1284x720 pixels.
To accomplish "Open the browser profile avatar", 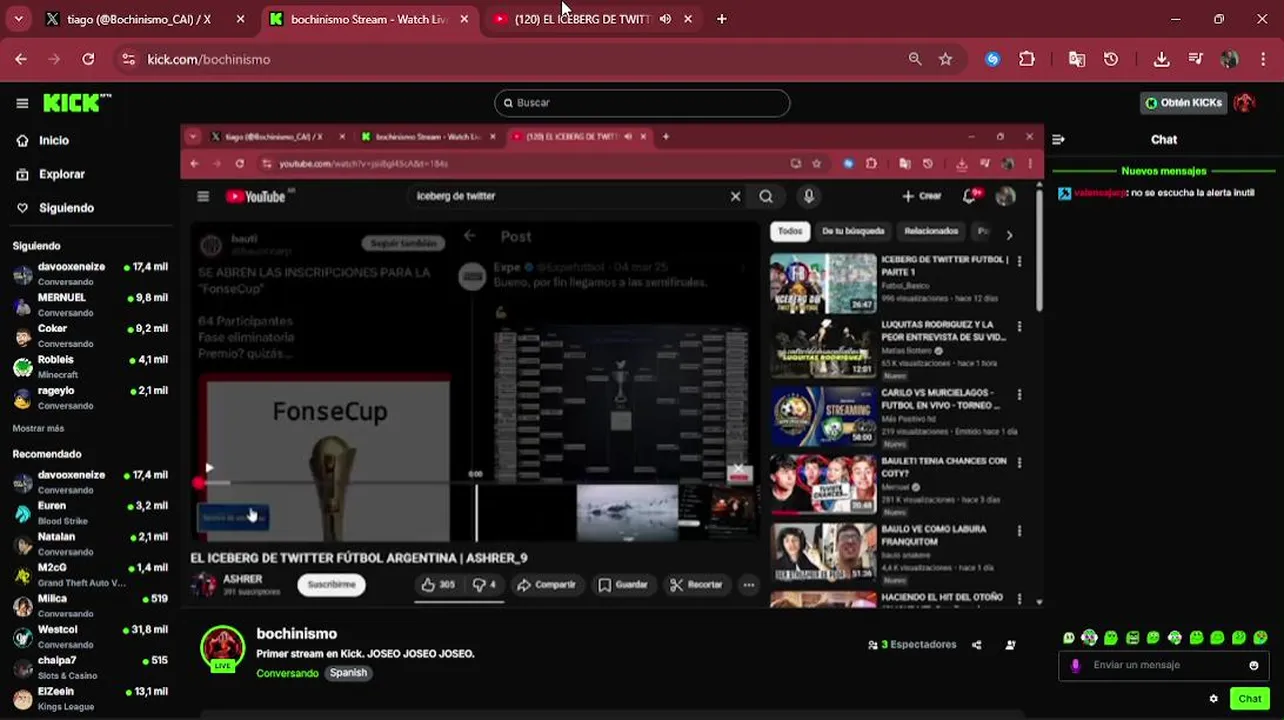I will 1230,59.
